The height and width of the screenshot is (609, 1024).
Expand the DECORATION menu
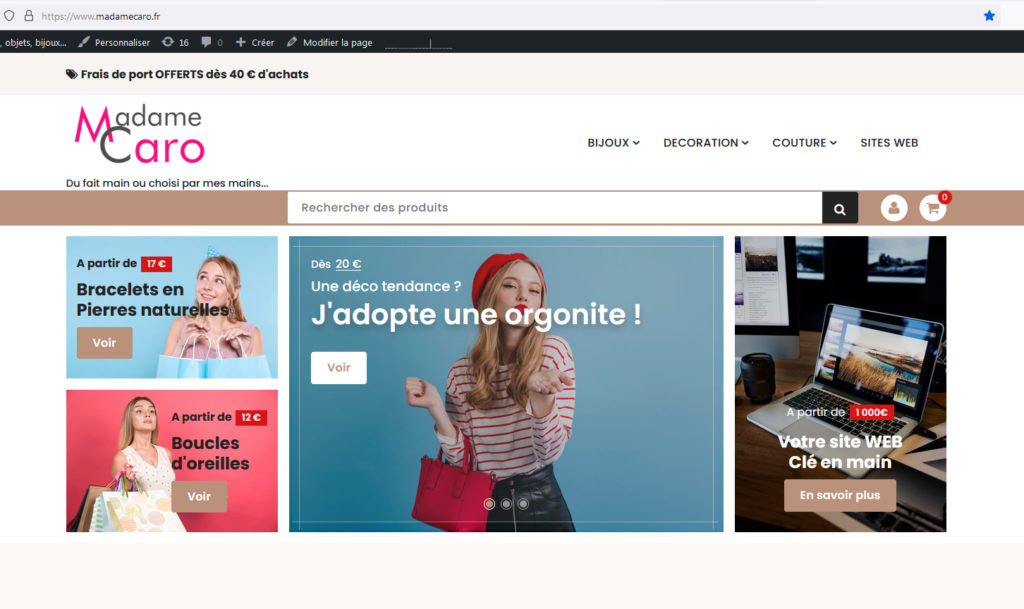(x=706, y=143)
